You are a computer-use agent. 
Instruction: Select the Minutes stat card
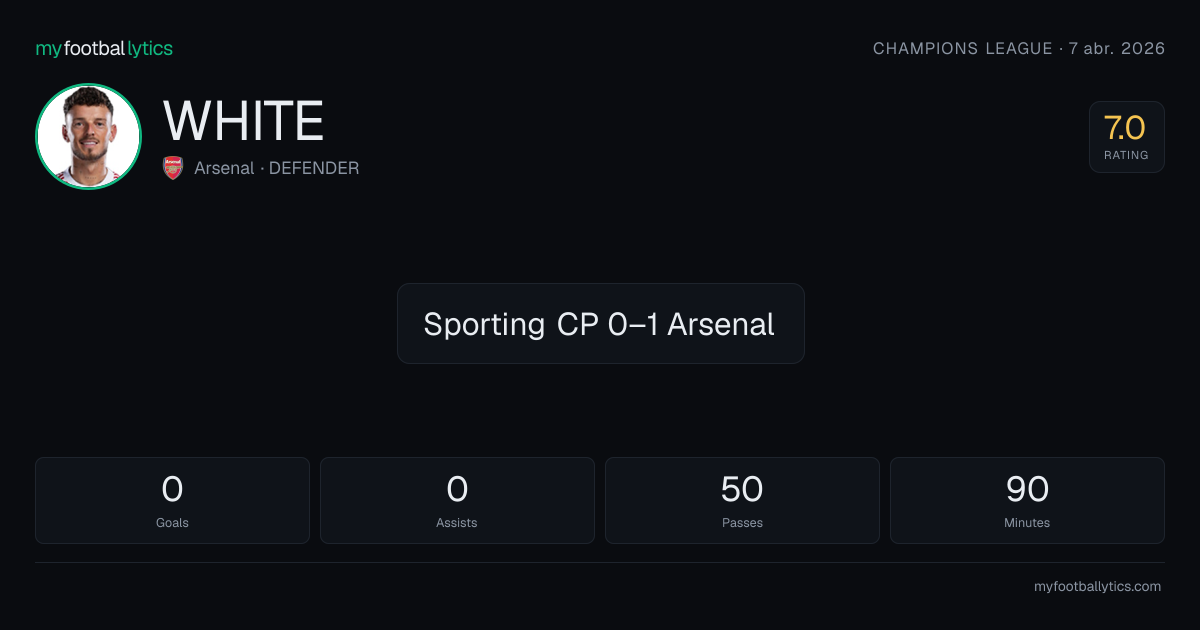click(1027, 500)
